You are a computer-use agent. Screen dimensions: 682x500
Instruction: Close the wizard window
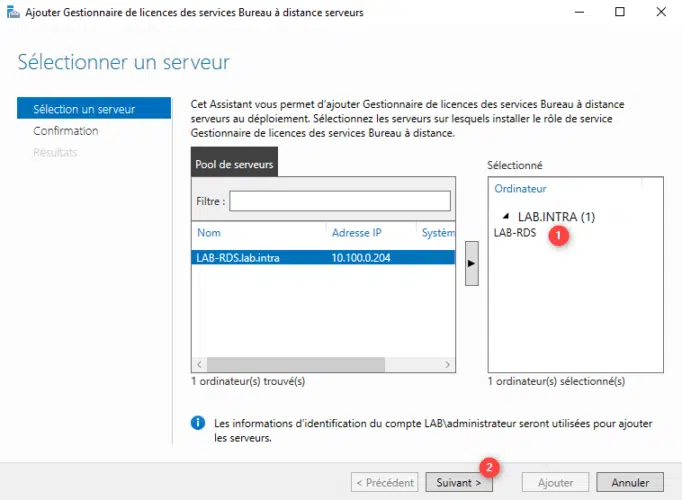[661, 12]
